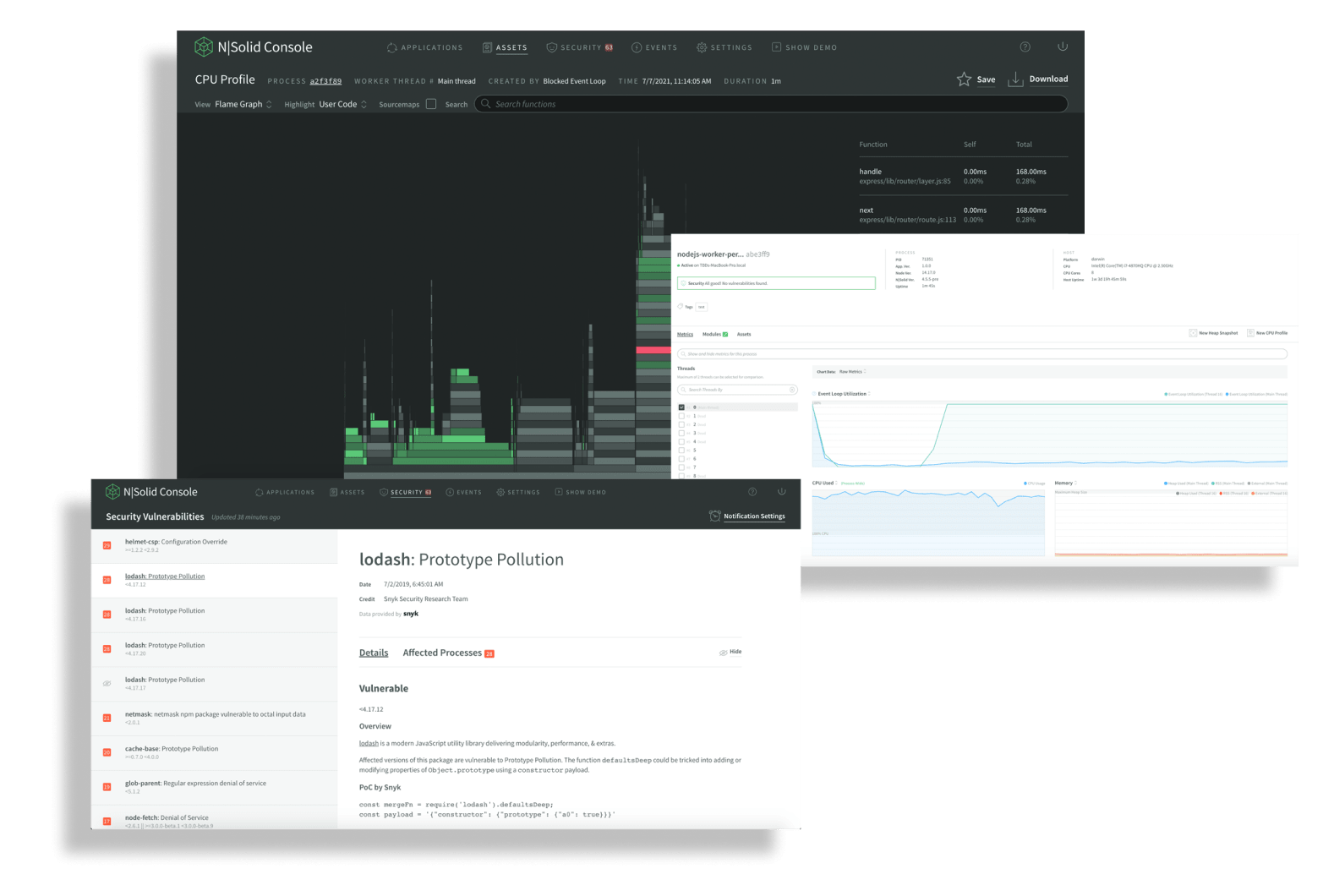Click the clear icon in Search Threads By field
Screen dimensions: 1334x896
792,390
